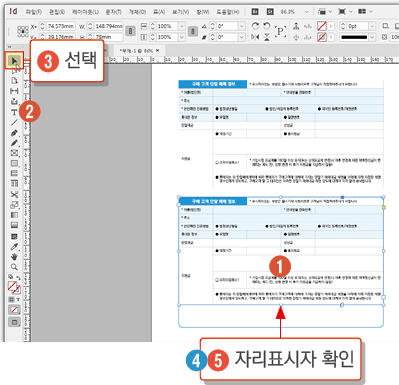Open the 개체(O) menu
This screenshot has width=399, height=385.
click(x=137, y=12)
